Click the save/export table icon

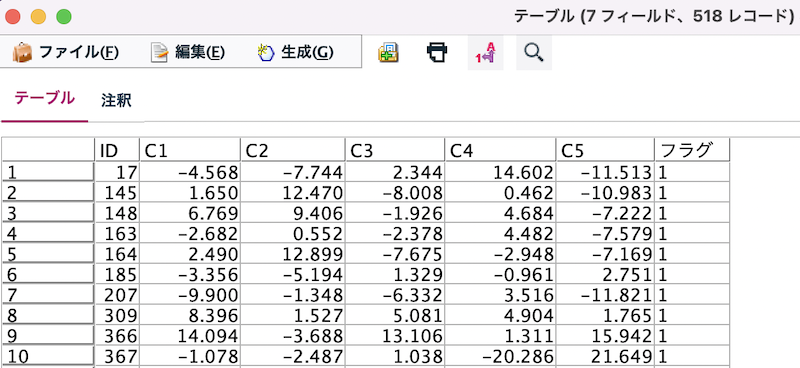[x=388, y=52]
